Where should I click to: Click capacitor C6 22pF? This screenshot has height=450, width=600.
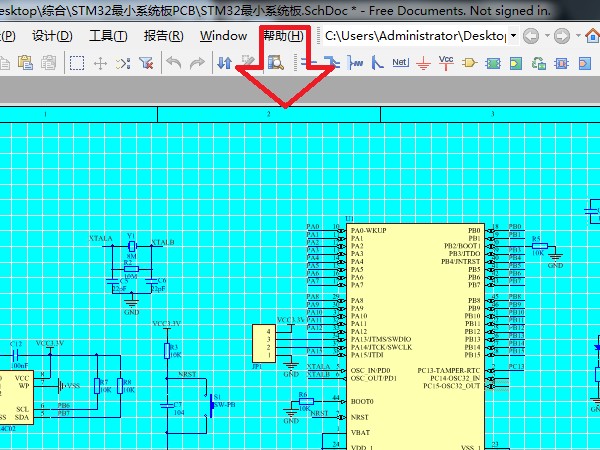pos(152,281)
